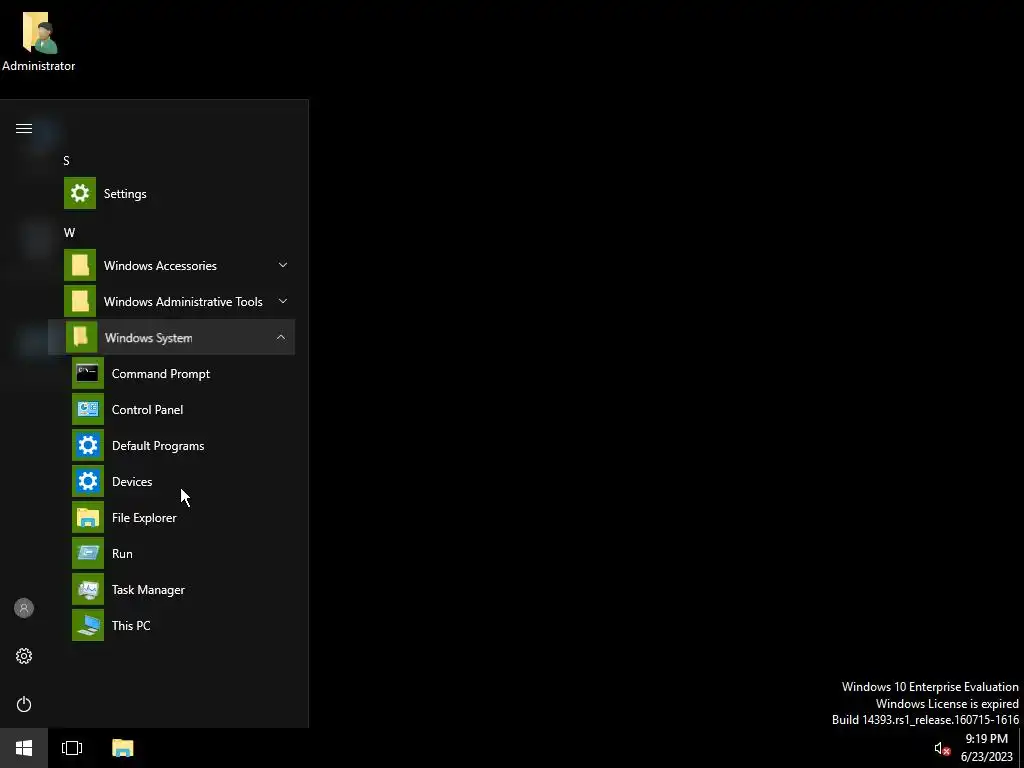The height and width of the screenshot is (768, 1024).
Task: Jump to letter S section header
Action: click(x=66, y=161)
